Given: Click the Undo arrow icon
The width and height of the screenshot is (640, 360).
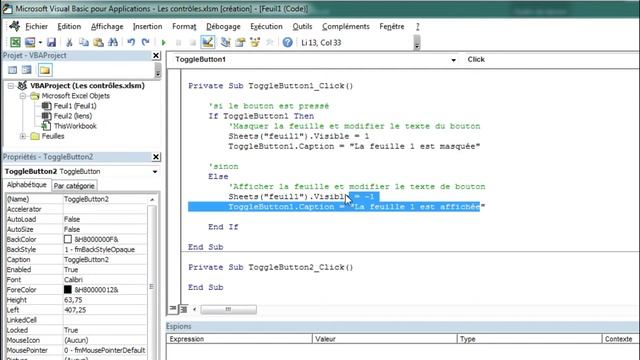Looking at the screenshot, I should coord(131,42).
